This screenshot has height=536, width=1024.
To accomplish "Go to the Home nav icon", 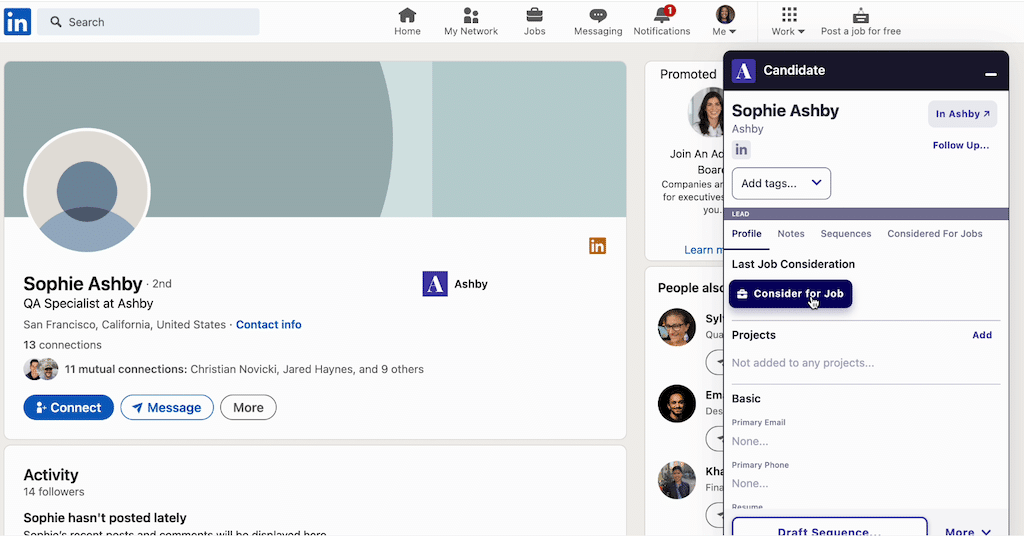I will [407, 22].
